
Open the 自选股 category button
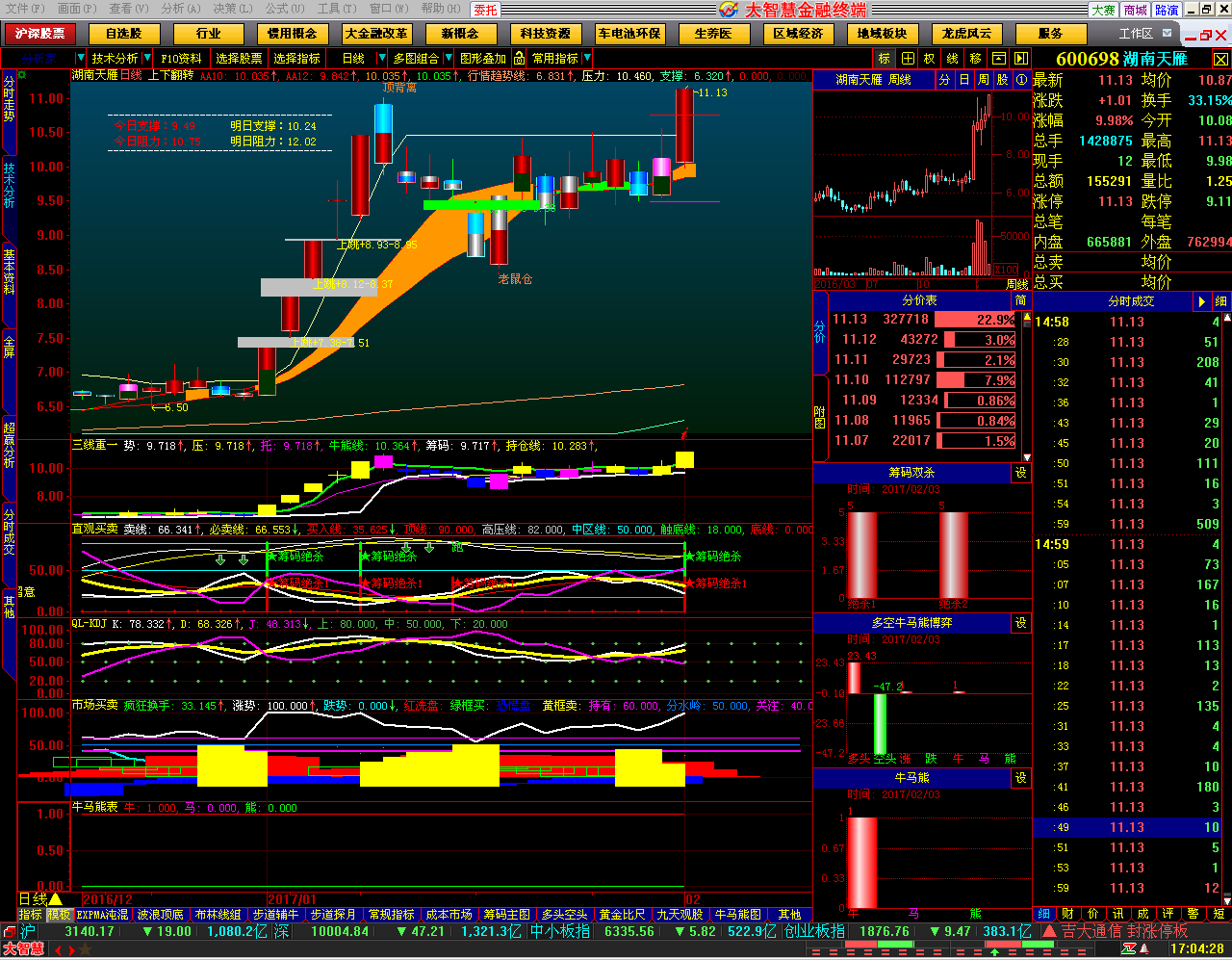124,33
